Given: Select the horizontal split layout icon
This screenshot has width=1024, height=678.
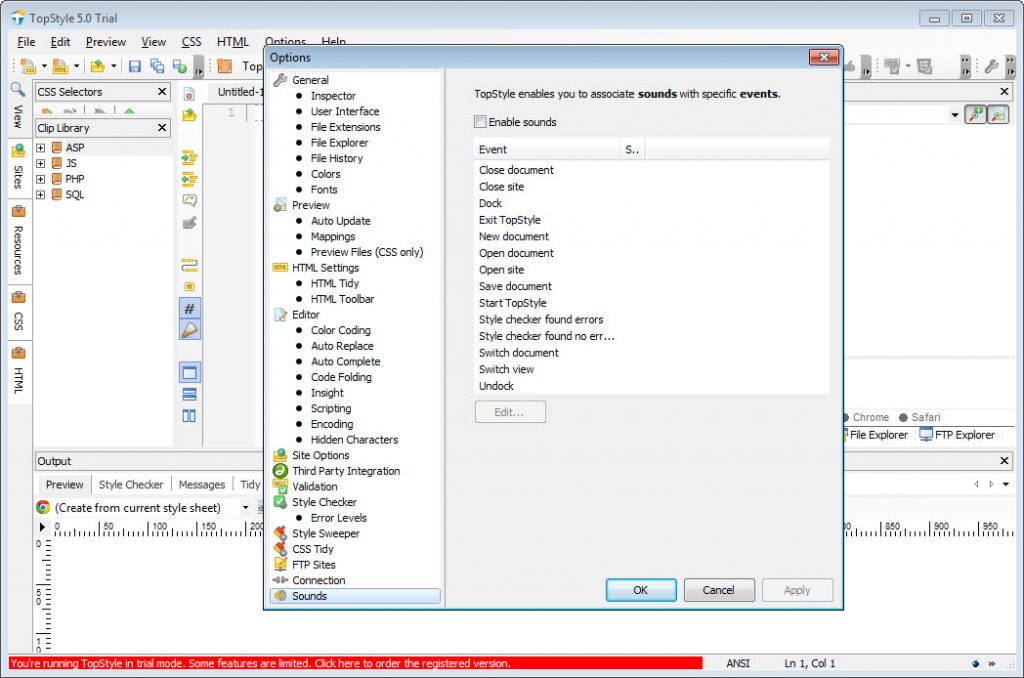Looking at the screenshot, I should (189, 395).
